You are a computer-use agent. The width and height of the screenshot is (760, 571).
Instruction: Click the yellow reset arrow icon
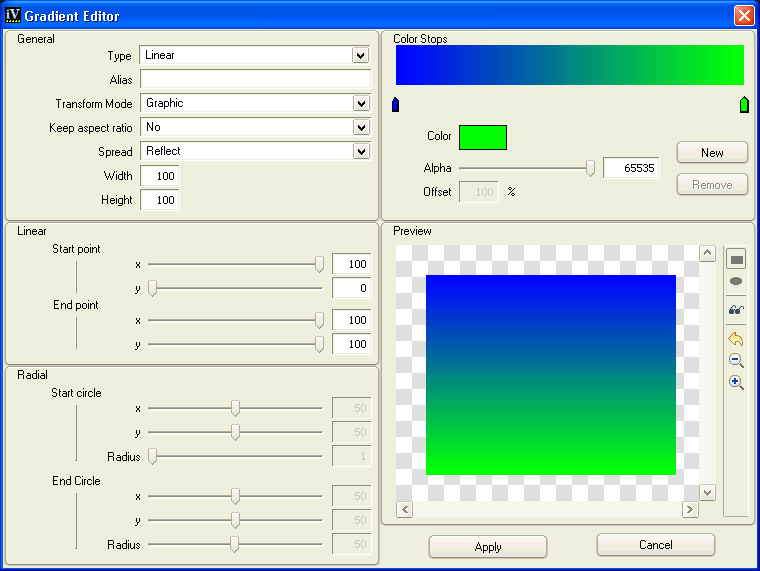pos(736,339)
